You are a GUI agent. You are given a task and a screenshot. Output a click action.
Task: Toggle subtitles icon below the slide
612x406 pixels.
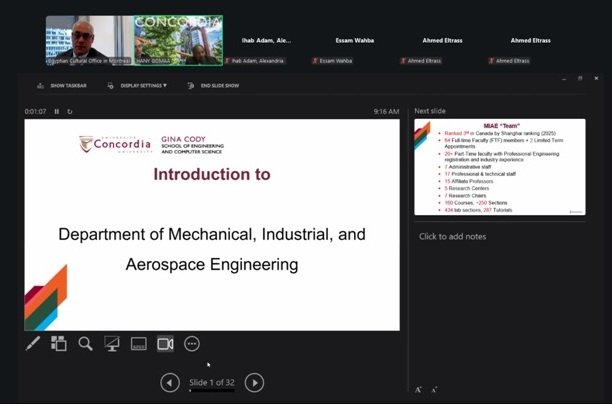pos(139,344)
